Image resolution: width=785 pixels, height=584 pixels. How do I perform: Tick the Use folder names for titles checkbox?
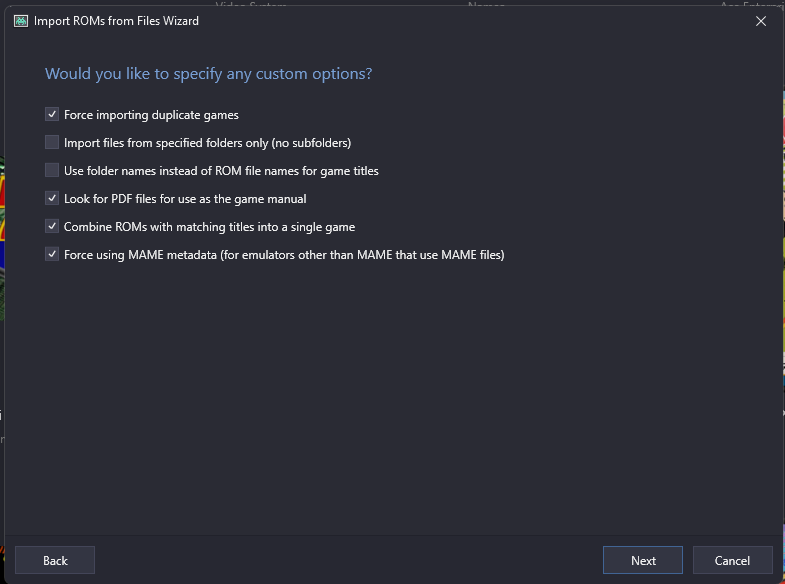pos(52,171)
